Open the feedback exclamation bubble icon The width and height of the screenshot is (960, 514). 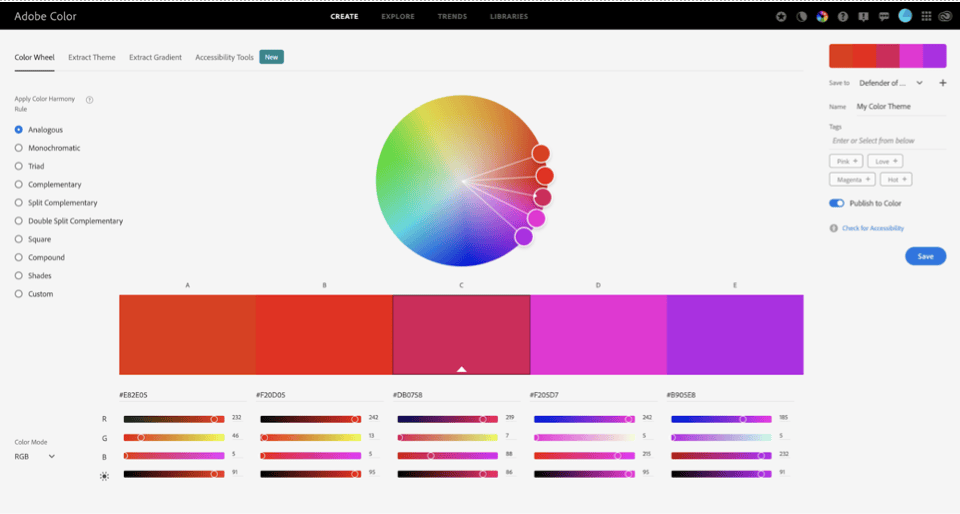(863, 17)
